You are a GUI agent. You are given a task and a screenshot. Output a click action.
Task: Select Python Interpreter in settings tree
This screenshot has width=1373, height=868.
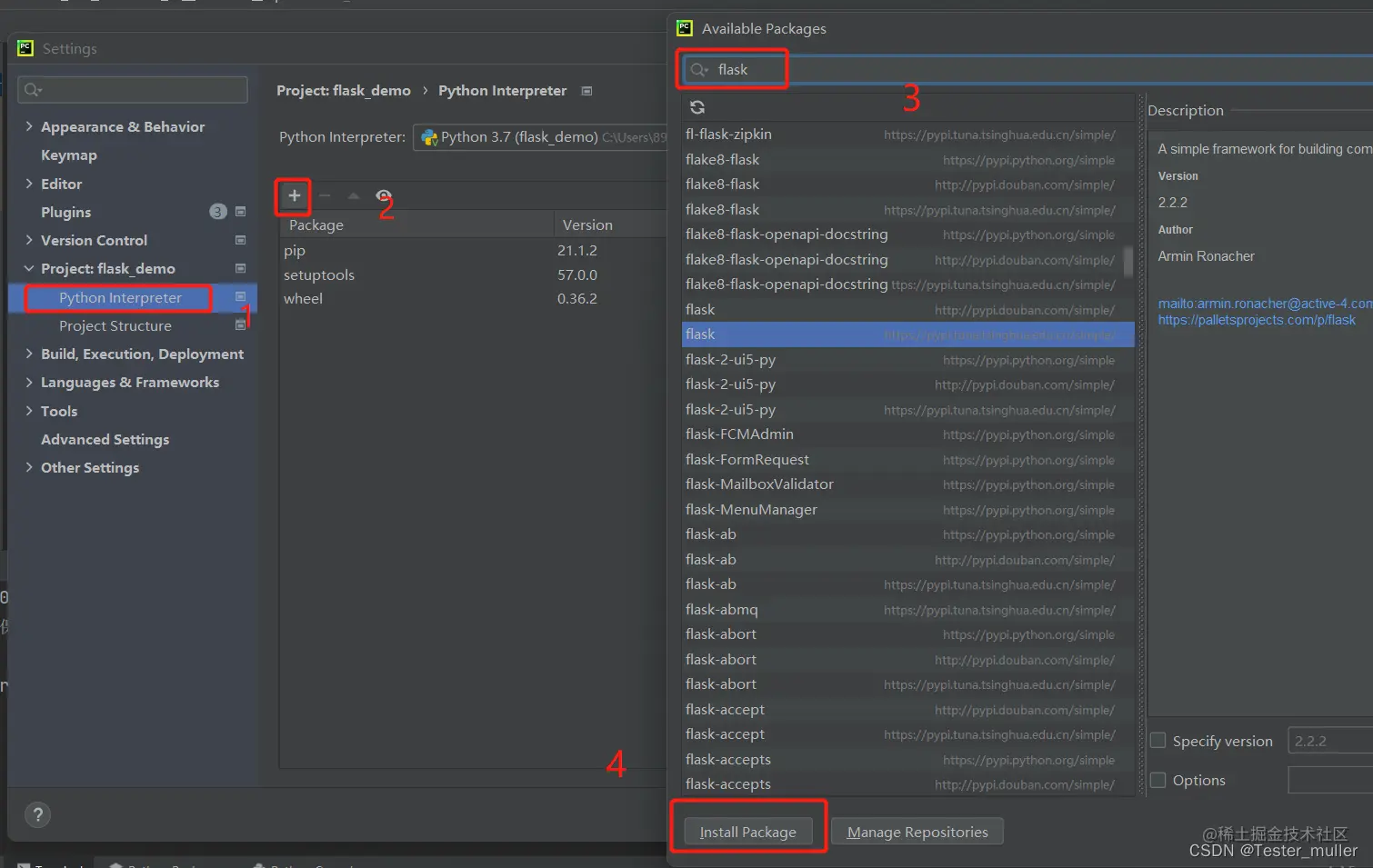(120, 297)
